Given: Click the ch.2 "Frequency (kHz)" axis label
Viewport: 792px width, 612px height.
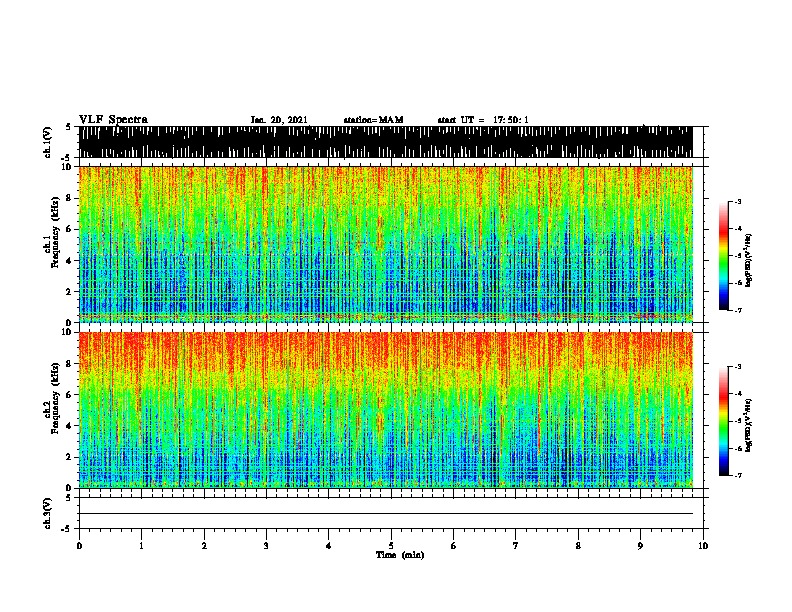Looking at the screenshot, I should click(x=55, y=398).
